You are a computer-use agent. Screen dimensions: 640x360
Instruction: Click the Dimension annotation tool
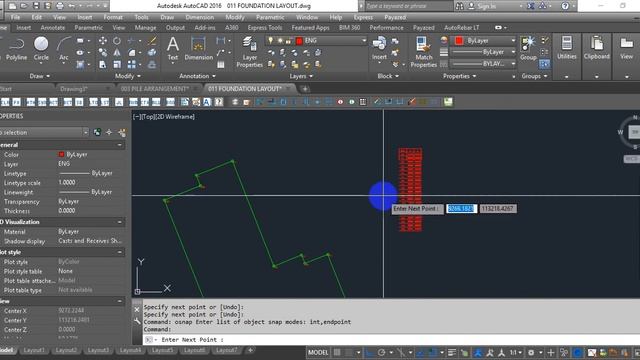[x=198, y=49]
